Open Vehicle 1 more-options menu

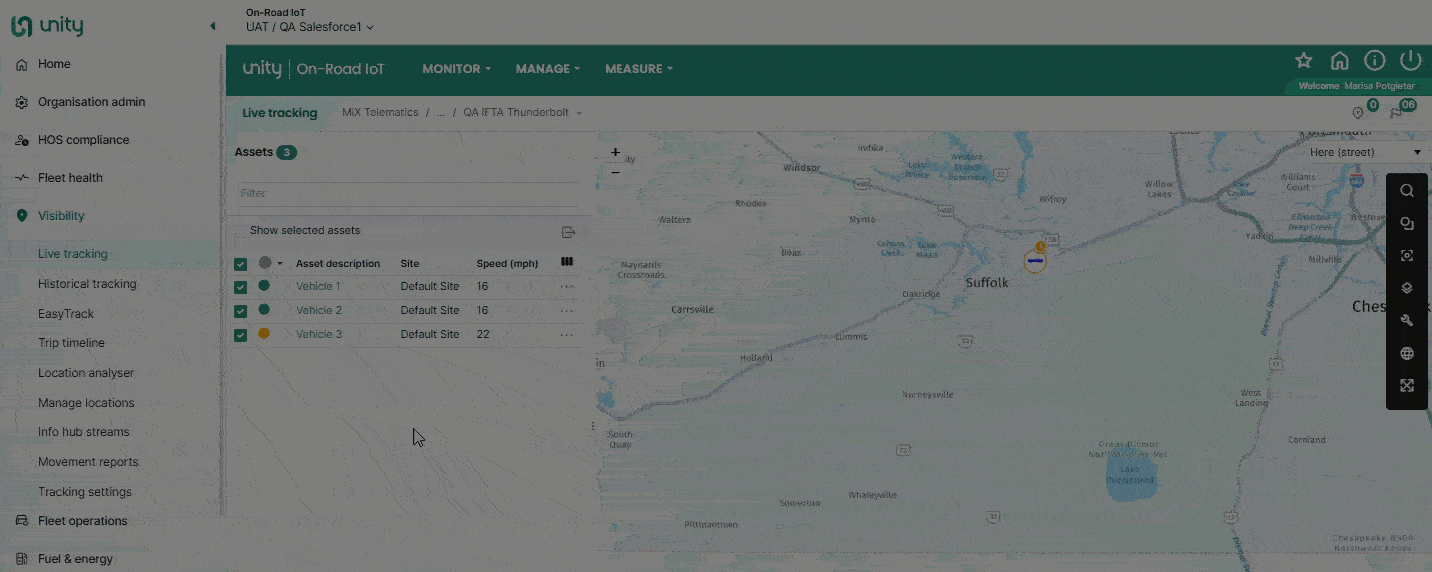point(567,287)
